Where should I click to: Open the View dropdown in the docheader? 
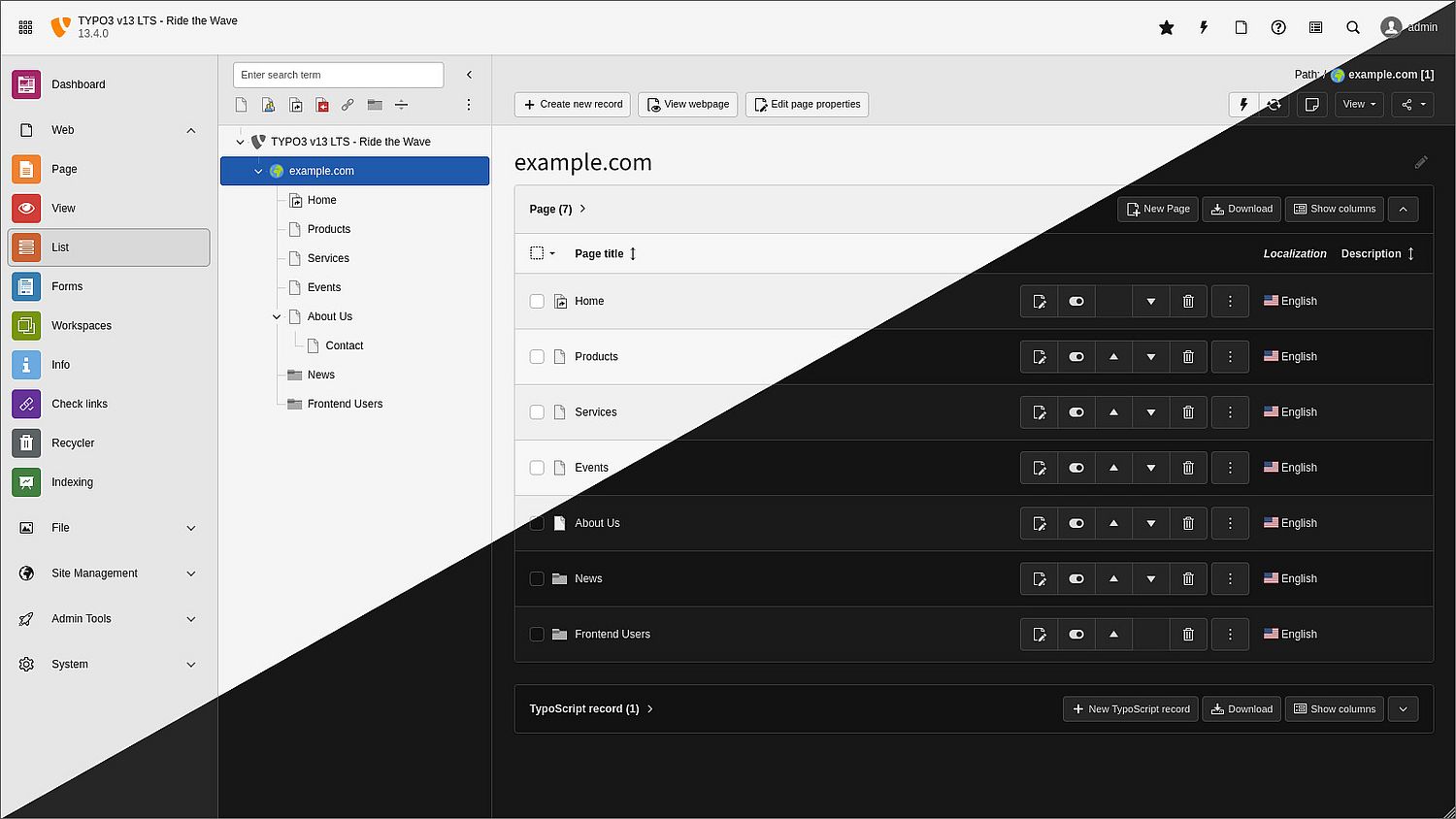tap(1358, 104)
